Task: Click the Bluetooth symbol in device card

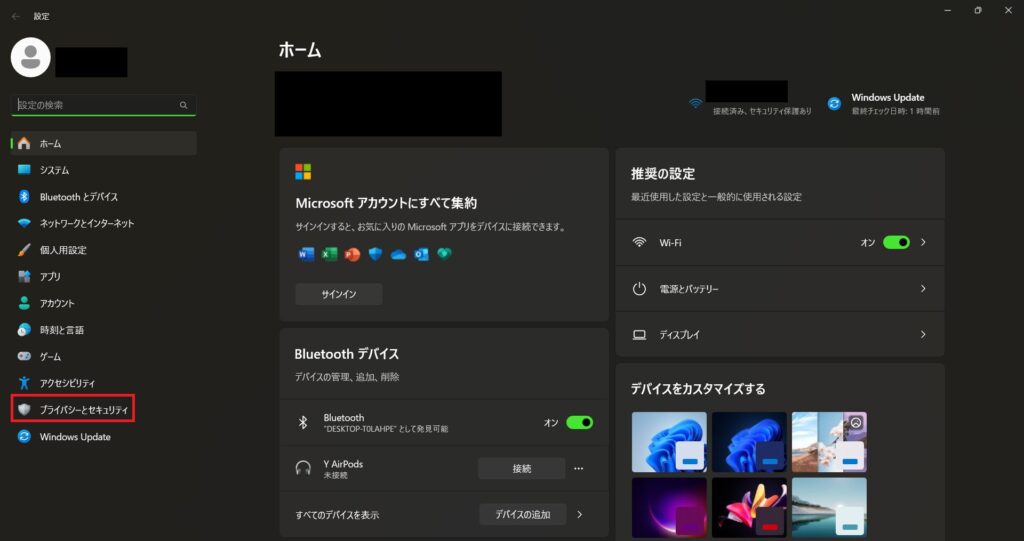Action: [x=303, y=423]
